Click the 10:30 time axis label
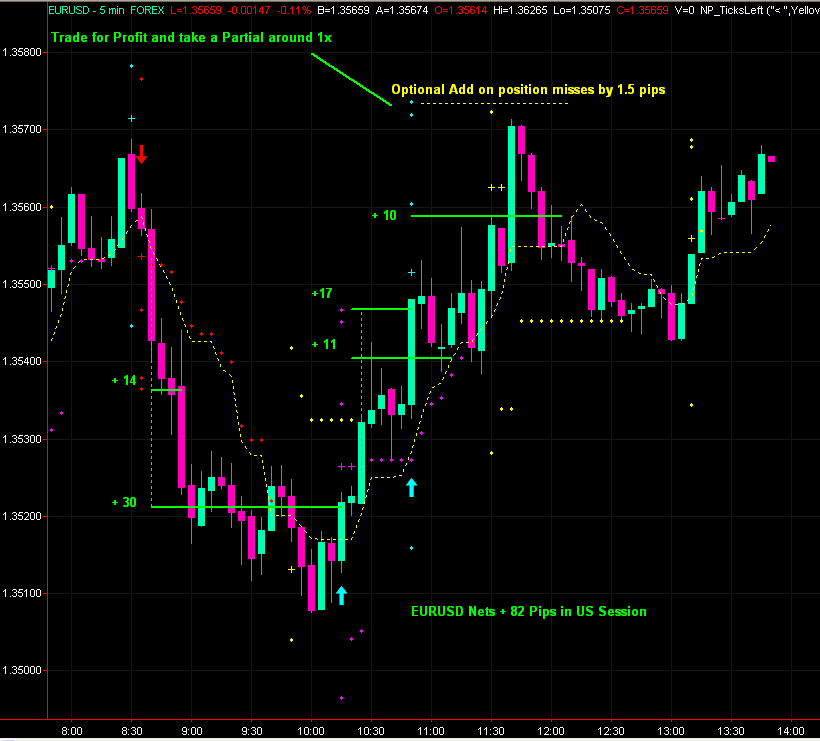 (x=371, y=731)
